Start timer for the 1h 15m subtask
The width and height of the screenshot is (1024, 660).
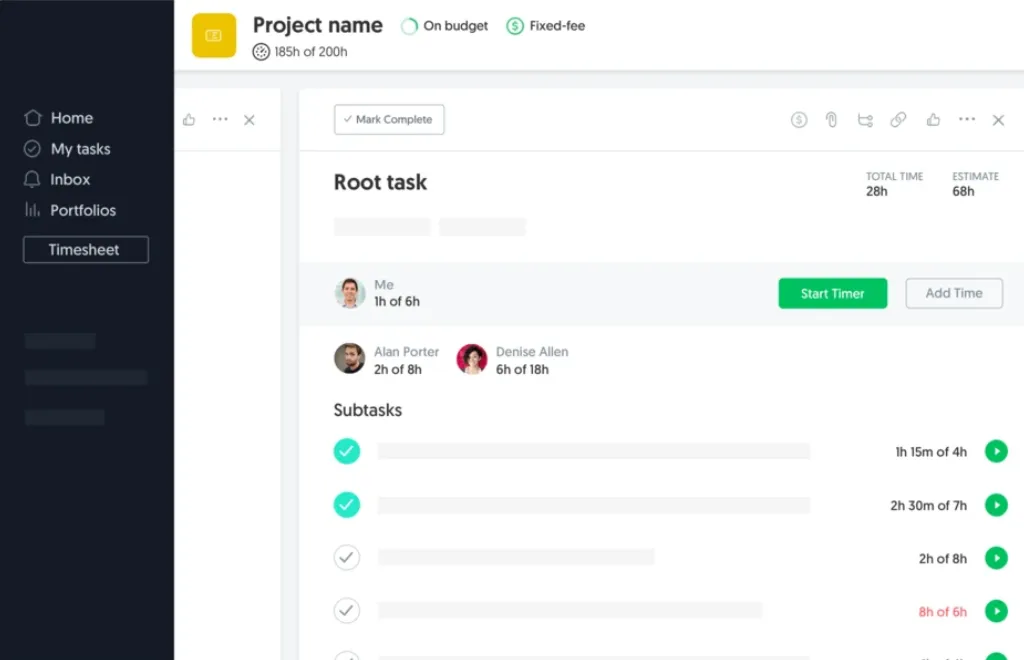point(996,452)
